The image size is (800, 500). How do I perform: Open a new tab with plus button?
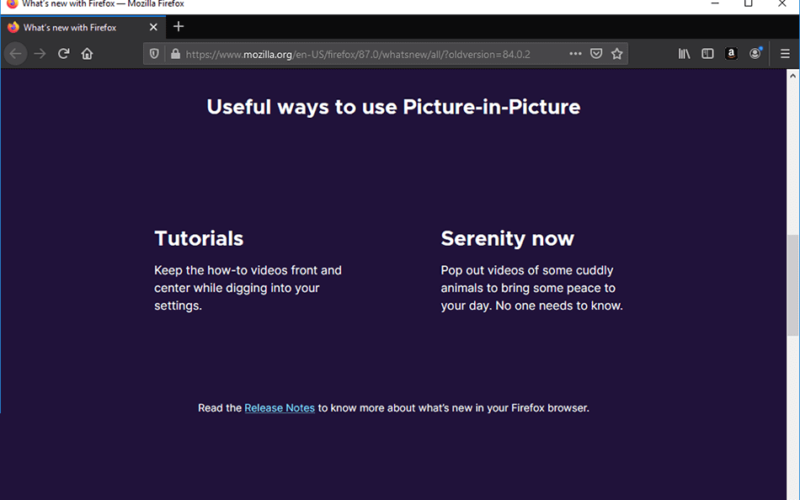coord(178,27)
